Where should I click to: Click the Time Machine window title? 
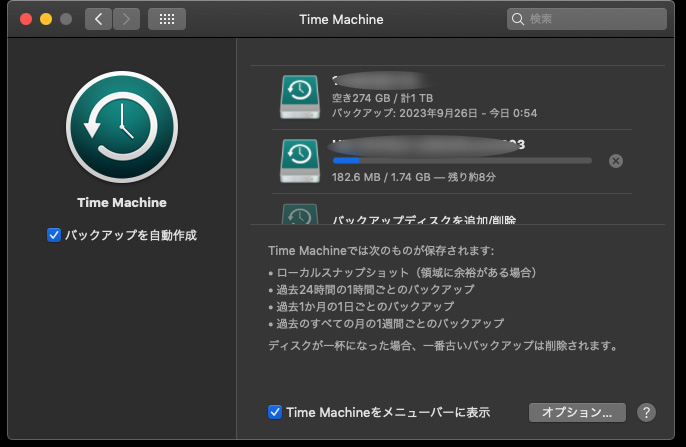341,19
